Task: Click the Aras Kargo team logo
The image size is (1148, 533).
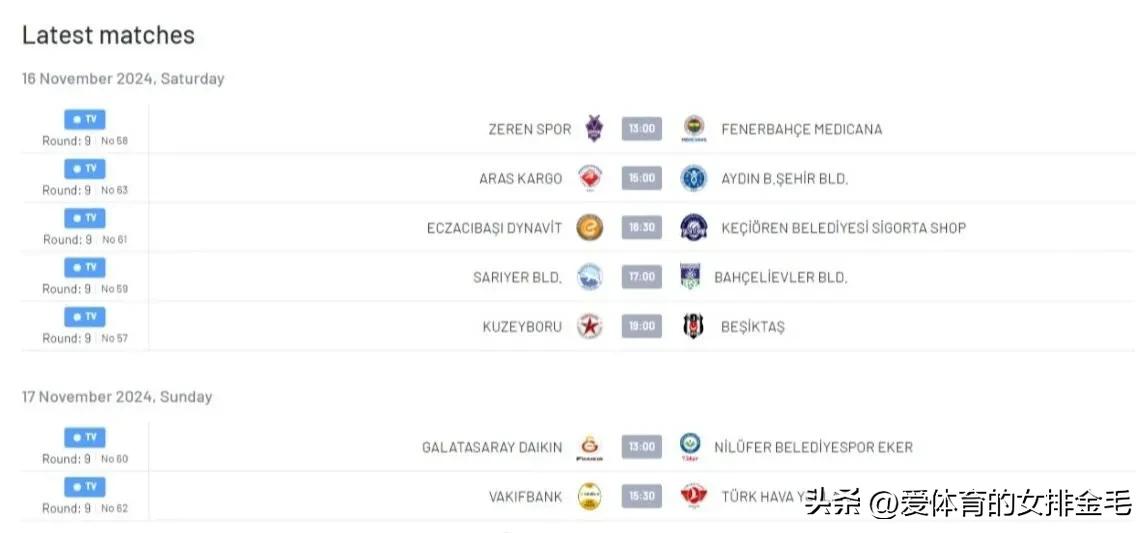Action: [x=589, y=178]
